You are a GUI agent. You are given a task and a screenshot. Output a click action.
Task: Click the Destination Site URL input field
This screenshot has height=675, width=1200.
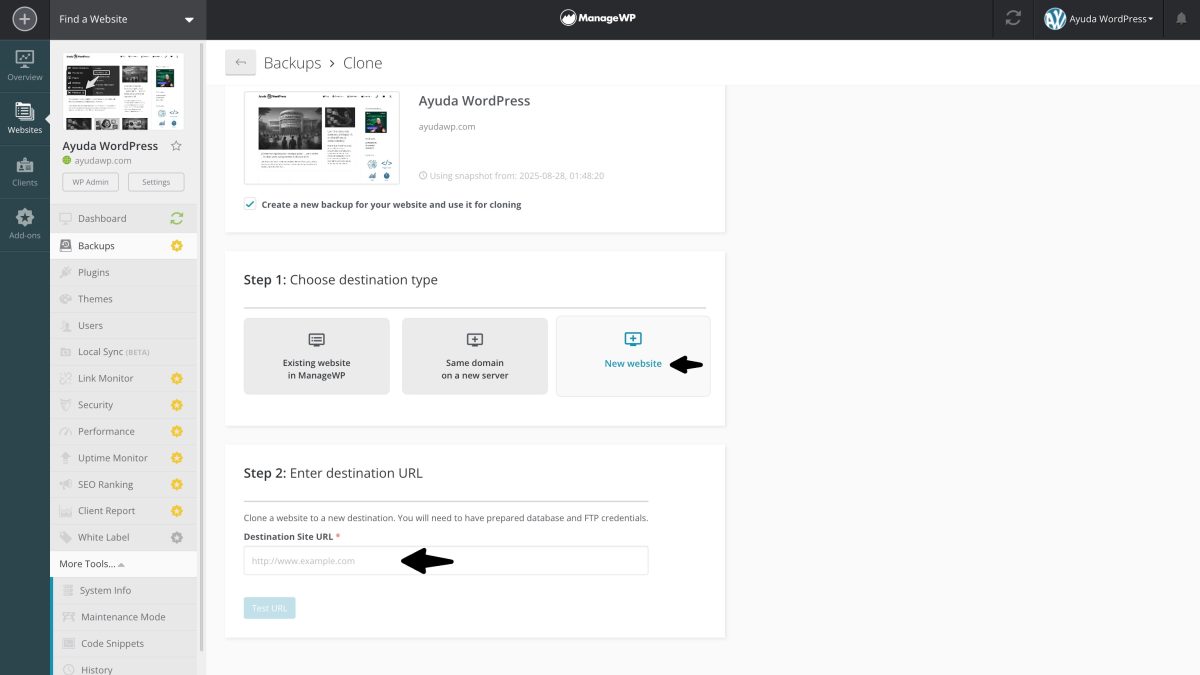click(x=445, y=560)
